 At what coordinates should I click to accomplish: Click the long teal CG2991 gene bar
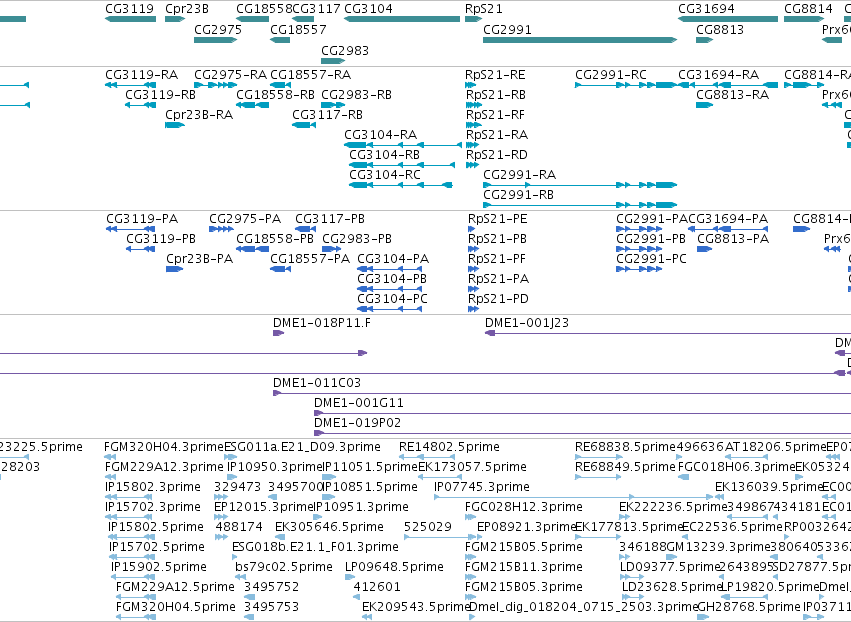(580, 40)
